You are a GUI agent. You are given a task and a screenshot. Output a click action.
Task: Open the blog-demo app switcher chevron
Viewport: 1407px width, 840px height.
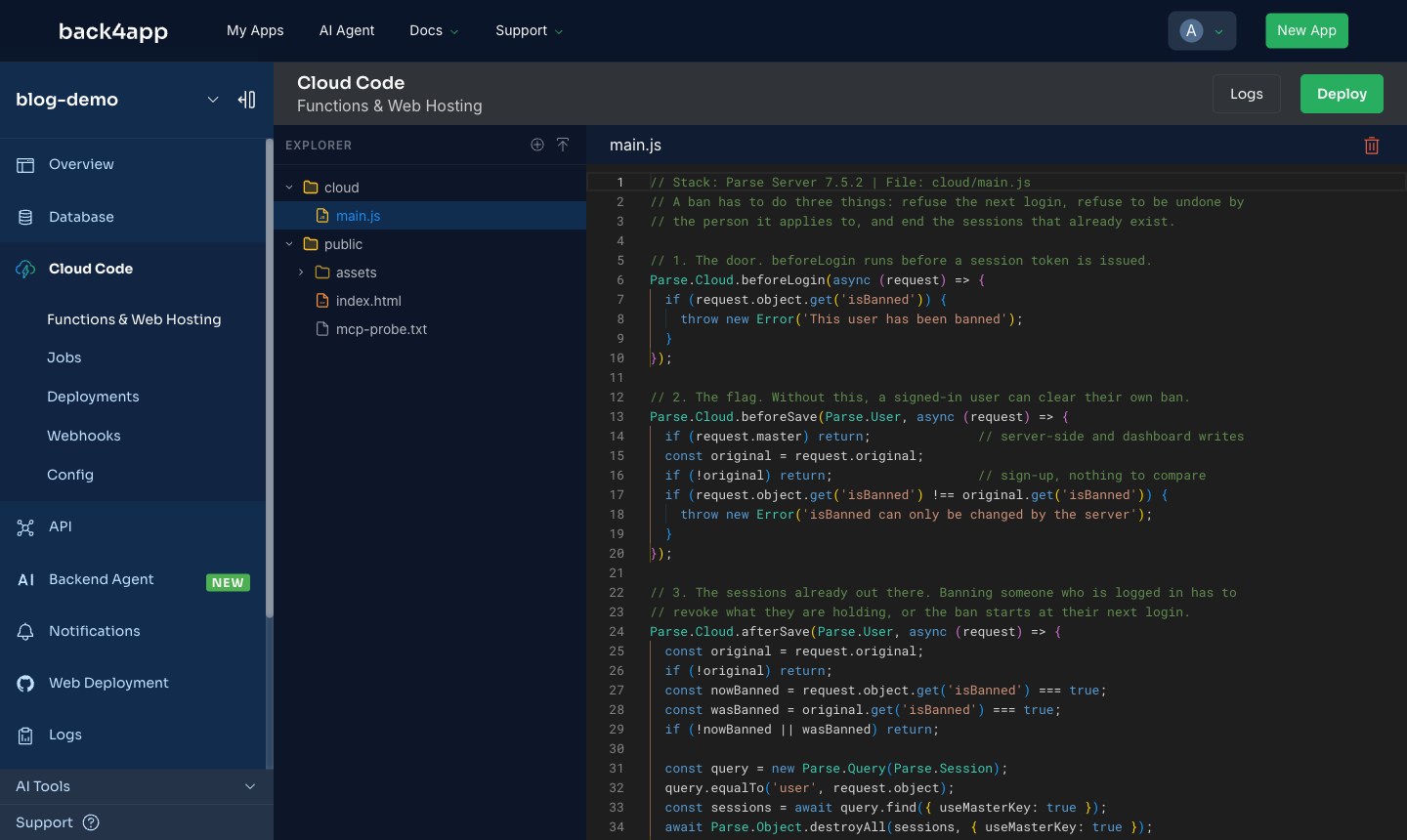(x=213, y=100)
